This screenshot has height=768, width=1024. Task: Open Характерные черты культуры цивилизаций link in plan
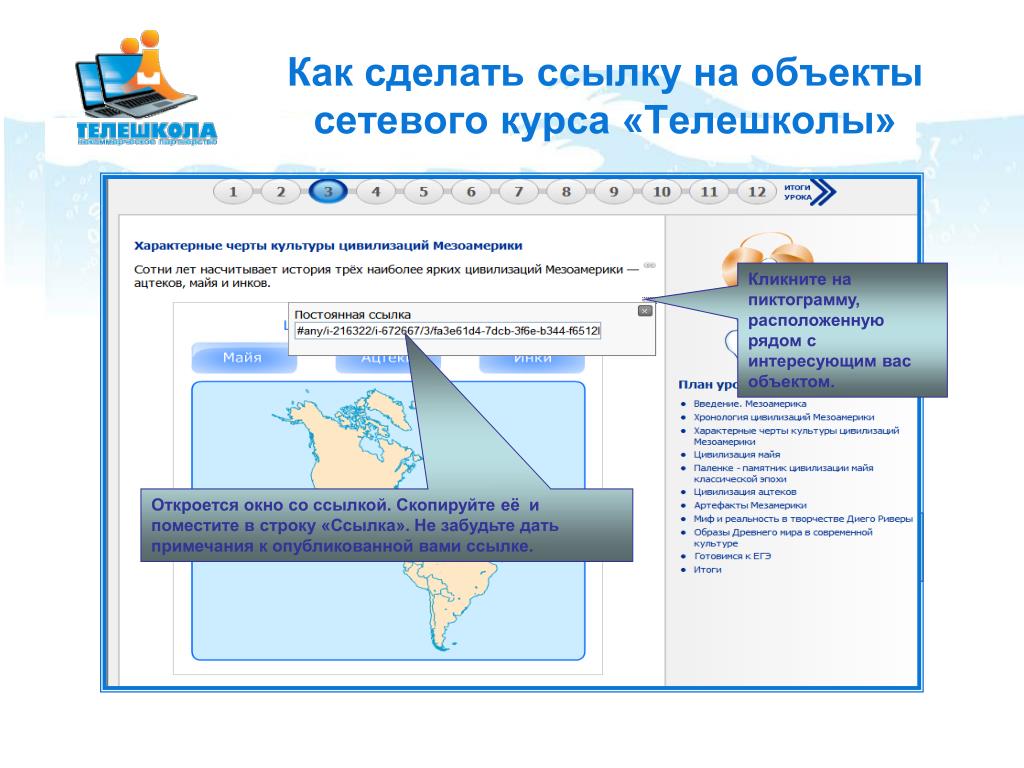pos(795,436)
